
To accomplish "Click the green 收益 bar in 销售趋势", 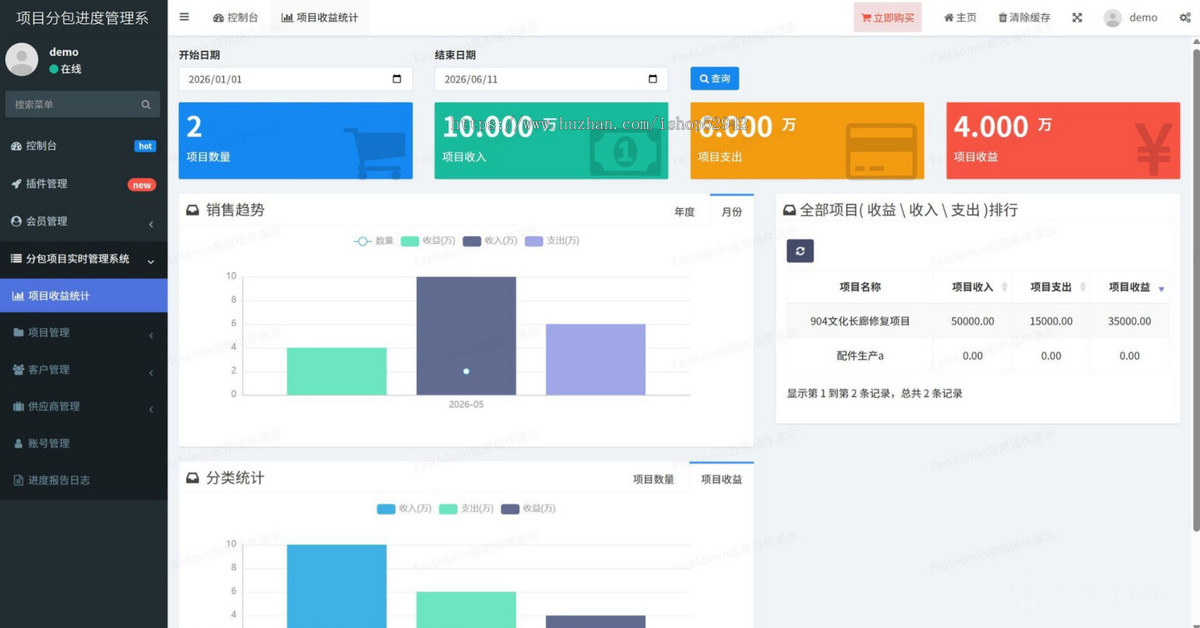I will (x=336, y=371).
